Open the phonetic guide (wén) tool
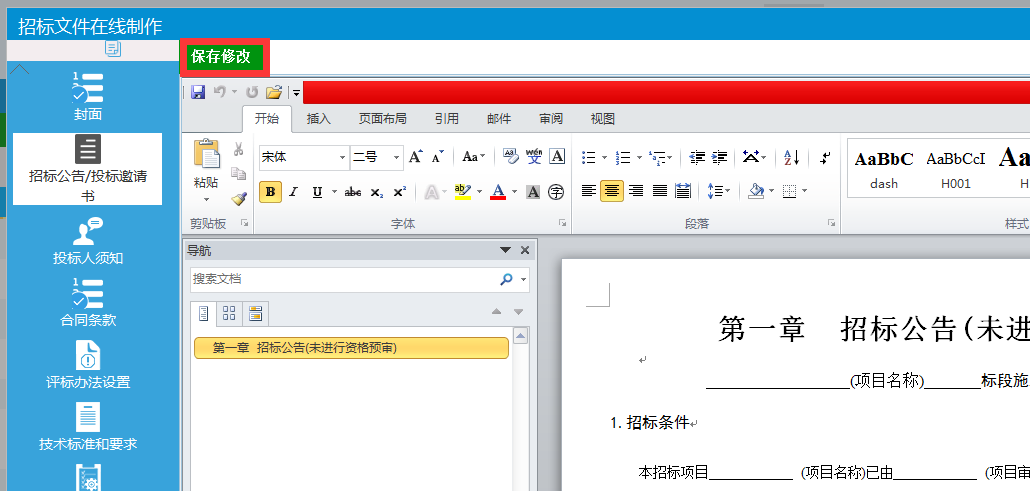This screenshot has width=1030, height=491. point(534,157)
